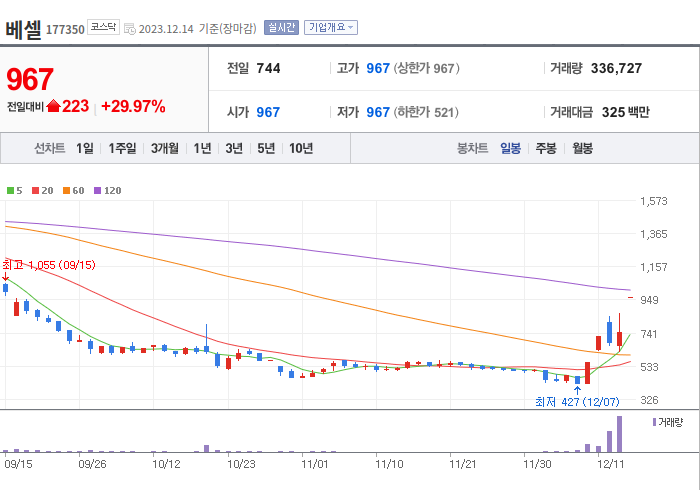This screenshot has width=700, height=490.
Task: Click the red 20-day average swatch
Action: (x=36, y=191)
